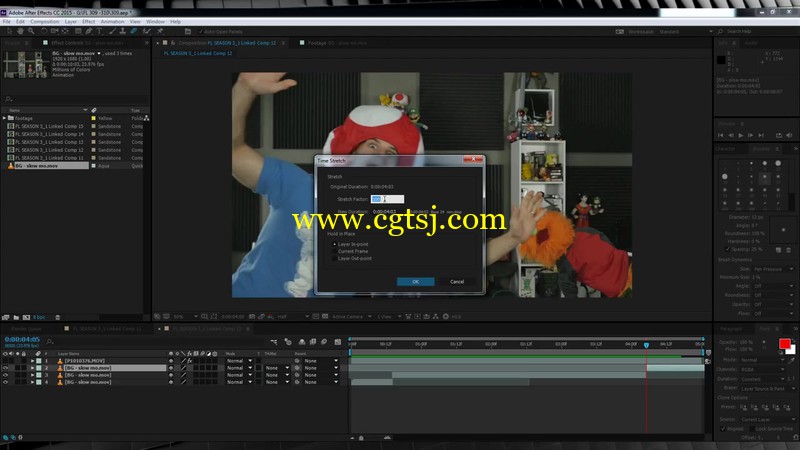Open the File menu
The width and height of the screenshot is (800, 450).
click(x=6, y=22)
